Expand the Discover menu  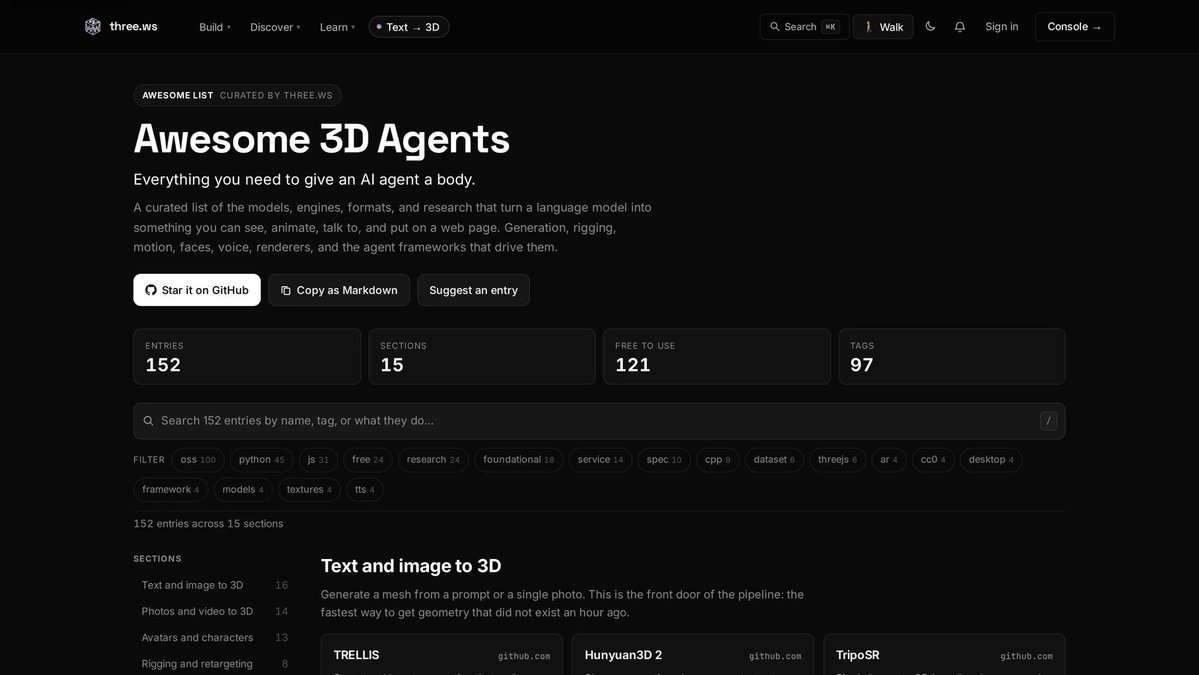click(x=275, y=27)
